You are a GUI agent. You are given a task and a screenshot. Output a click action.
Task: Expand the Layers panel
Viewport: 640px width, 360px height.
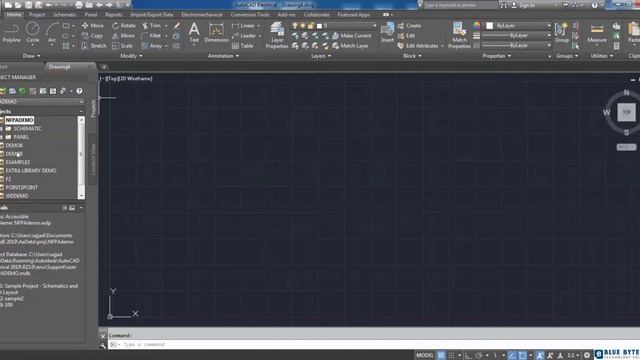point(321,56)
